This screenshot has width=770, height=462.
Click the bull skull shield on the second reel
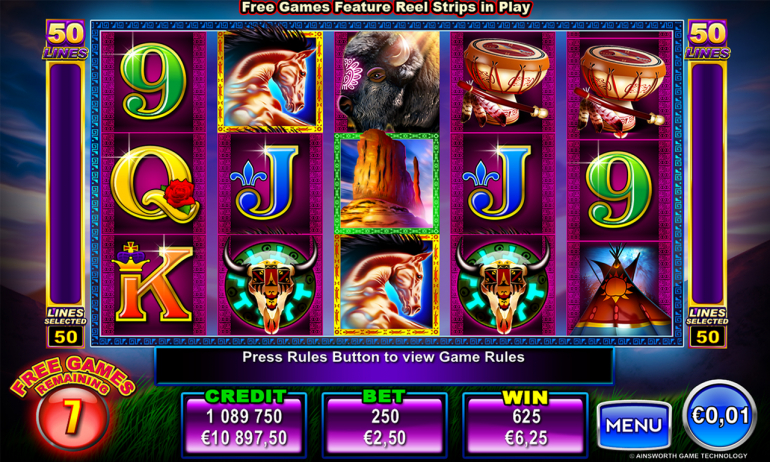271,285
